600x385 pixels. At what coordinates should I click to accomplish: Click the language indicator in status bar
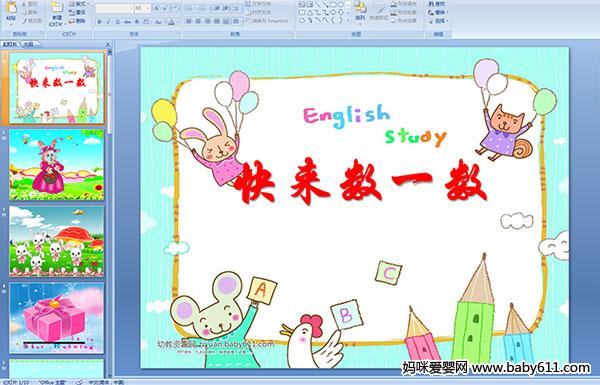pos(106,382)
